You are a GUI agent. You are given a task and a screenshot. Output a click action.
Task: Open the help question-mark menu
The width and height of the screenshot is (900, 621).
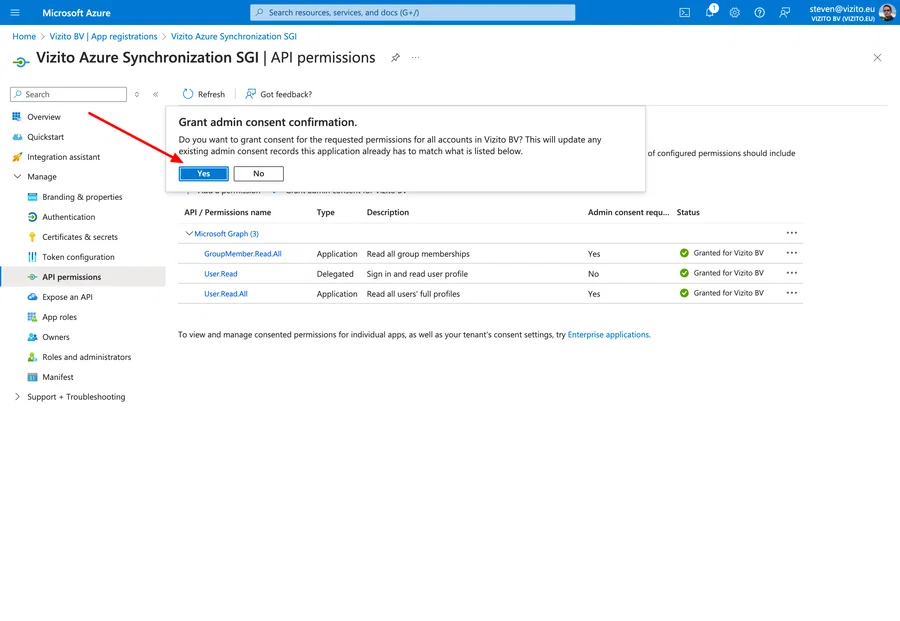(x=758, y=12)
